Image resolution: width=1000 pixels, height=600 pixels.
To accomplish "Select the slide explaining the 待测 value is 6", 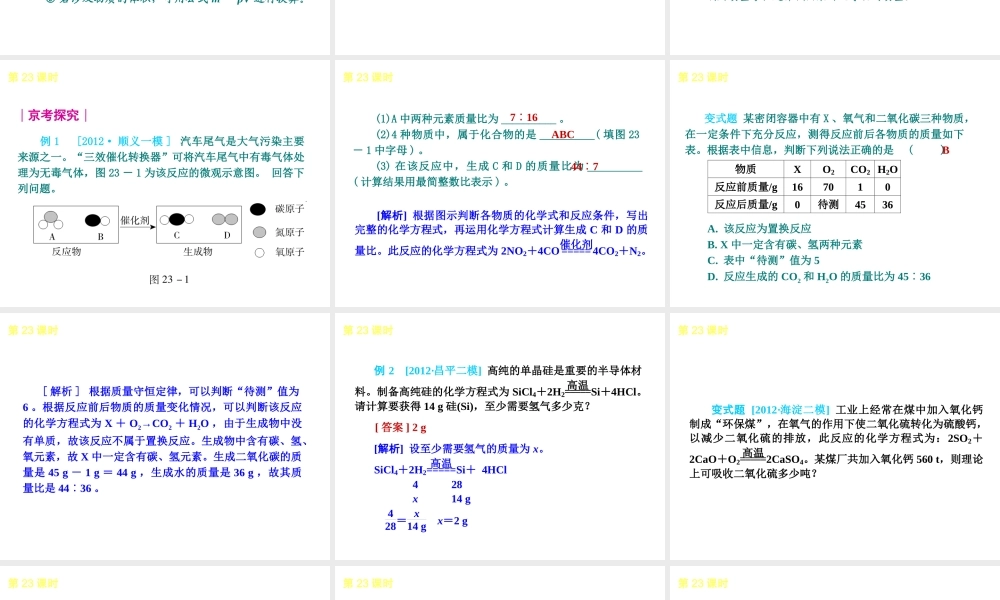I will (165, 437).
